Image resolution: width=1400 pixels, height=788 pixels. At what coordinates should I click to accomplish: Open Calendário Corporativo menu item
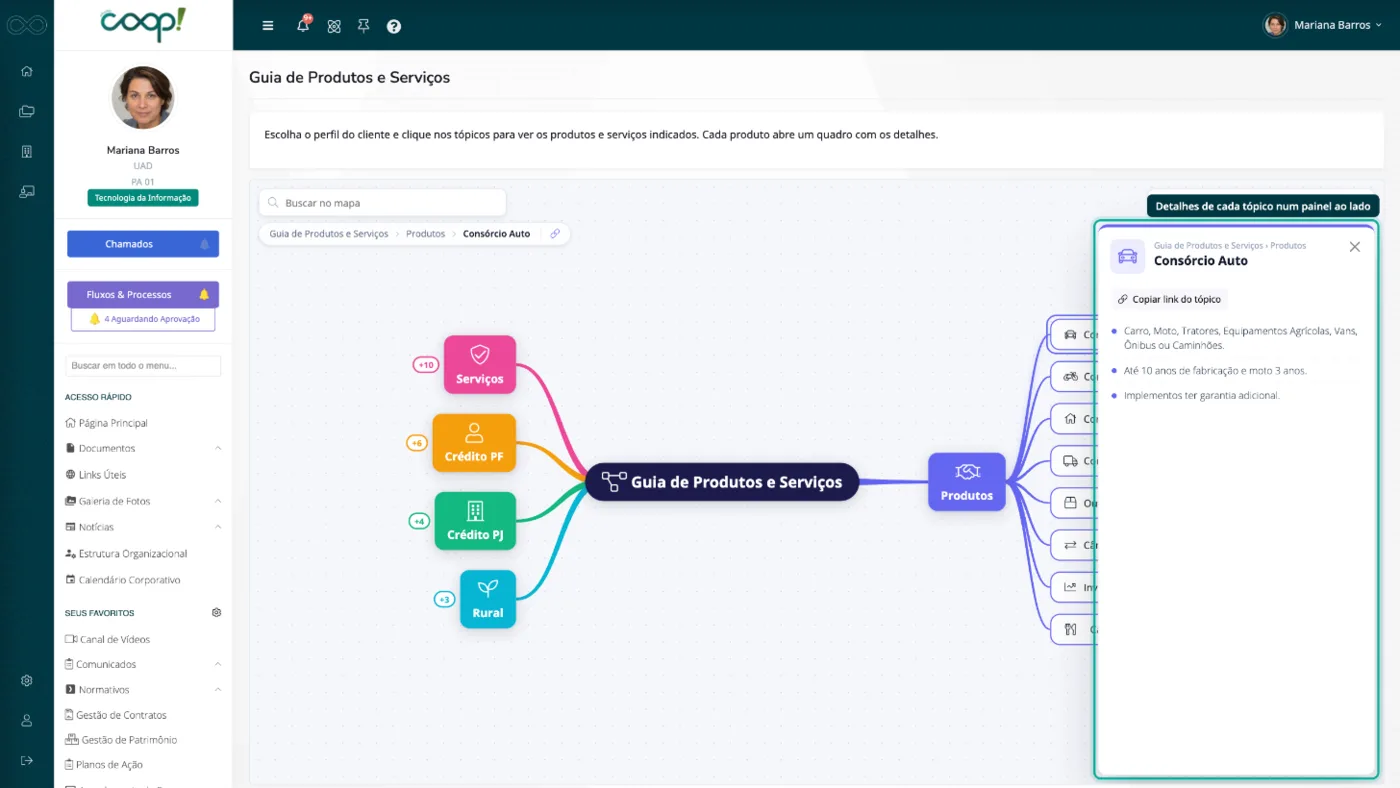pyautogui.click(x=123, y=580)
